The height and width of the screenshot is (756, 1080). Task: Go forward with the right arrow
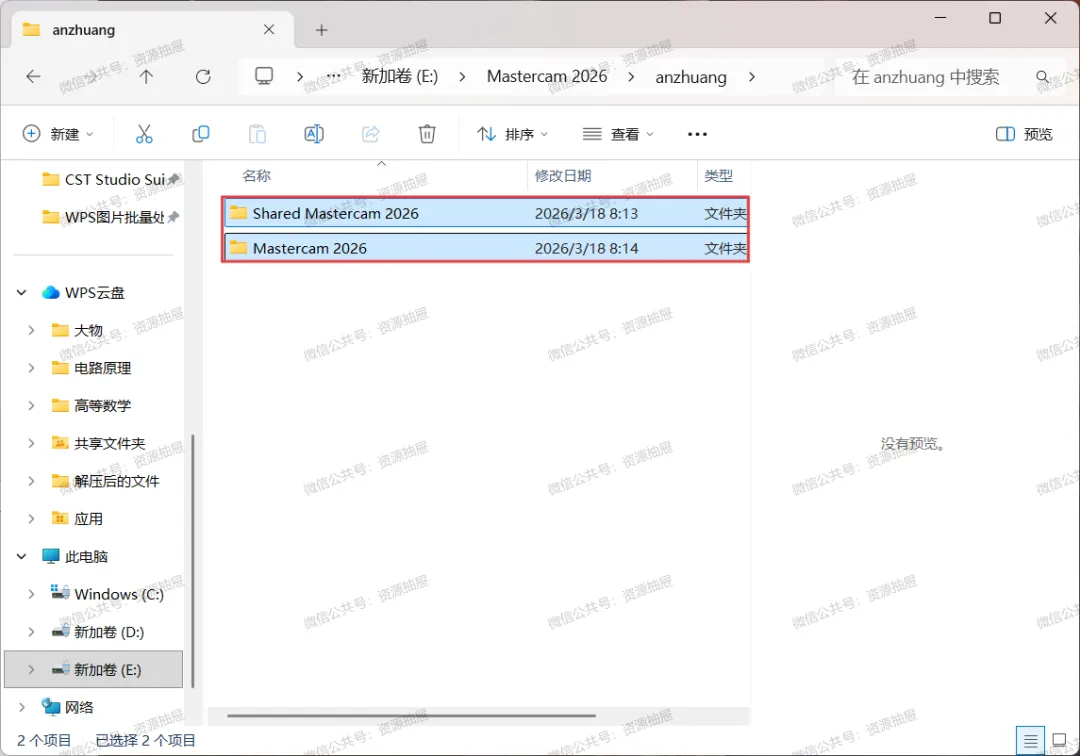tap(90, 76)
